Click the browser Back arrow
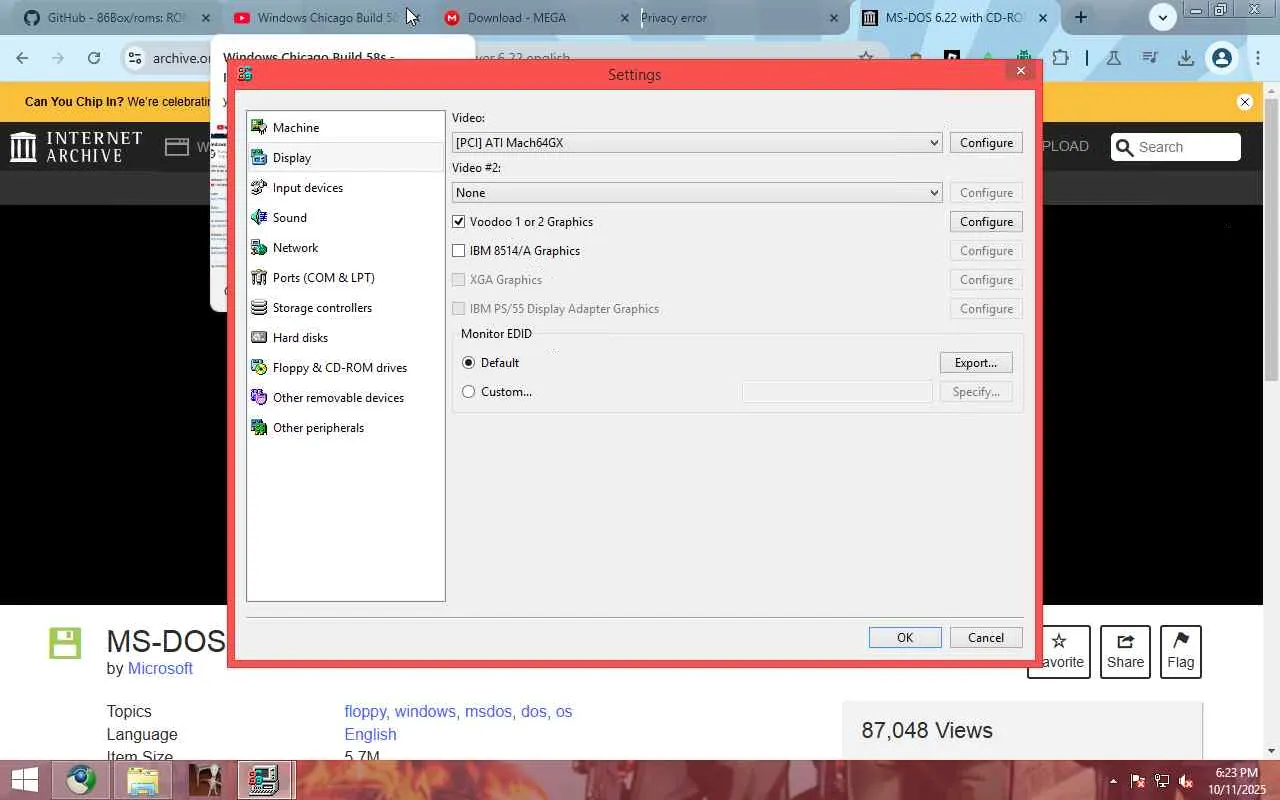 [22, 58]
